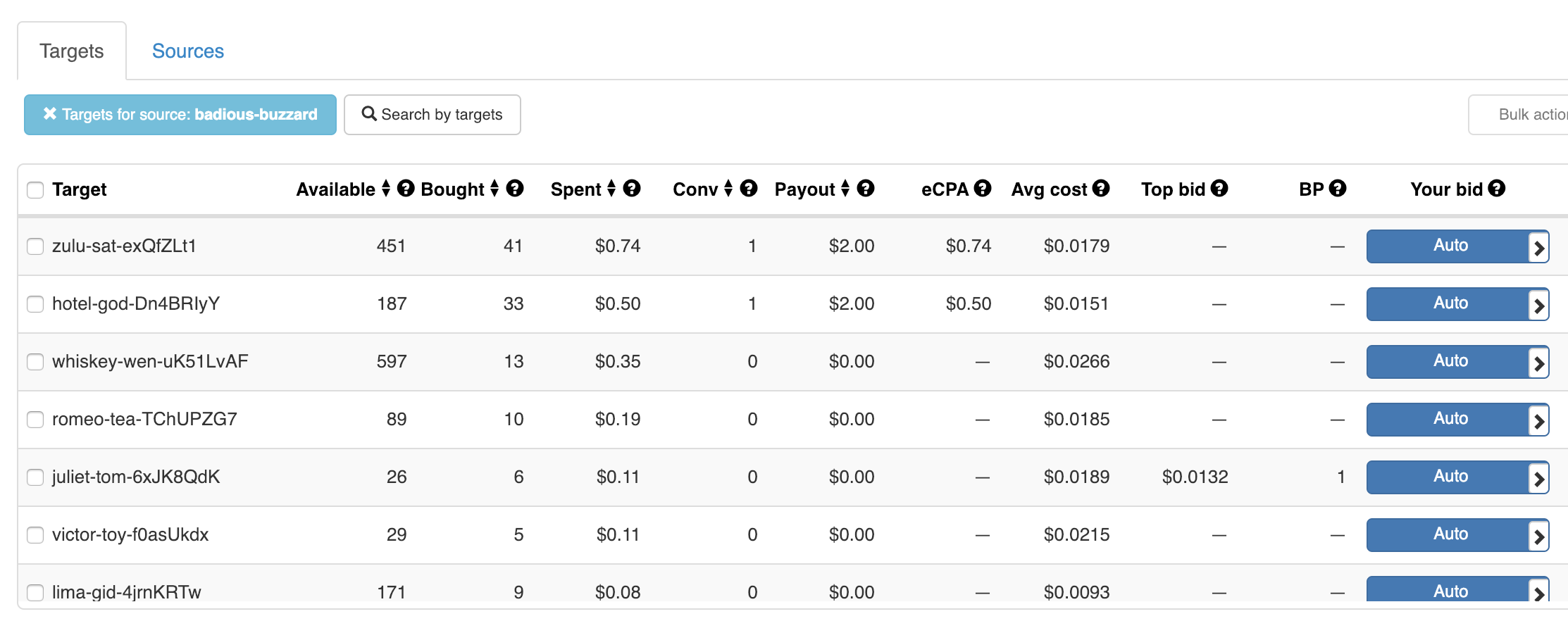The width and height of the screenshot is (1568, 621).
Task: Set Auto bid for hotel-god-Dn4BRIyY
Action: pyautogui.click(x=1449, y=304)
